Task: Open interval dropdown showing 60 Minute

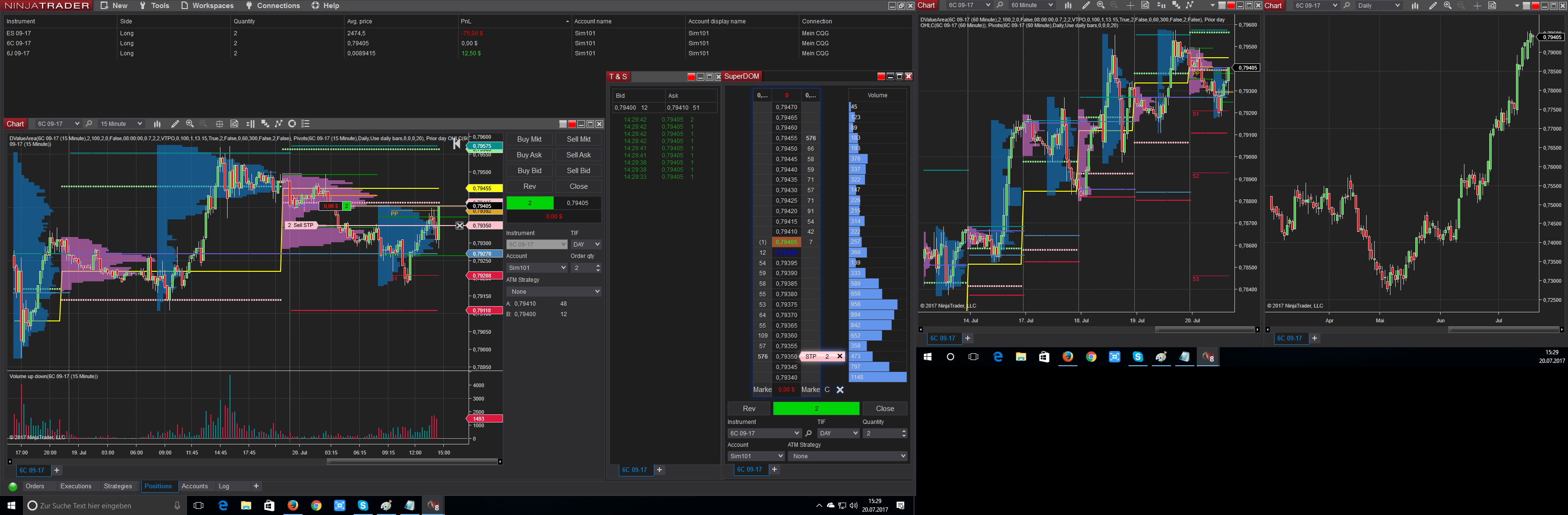Action: 1032,5
